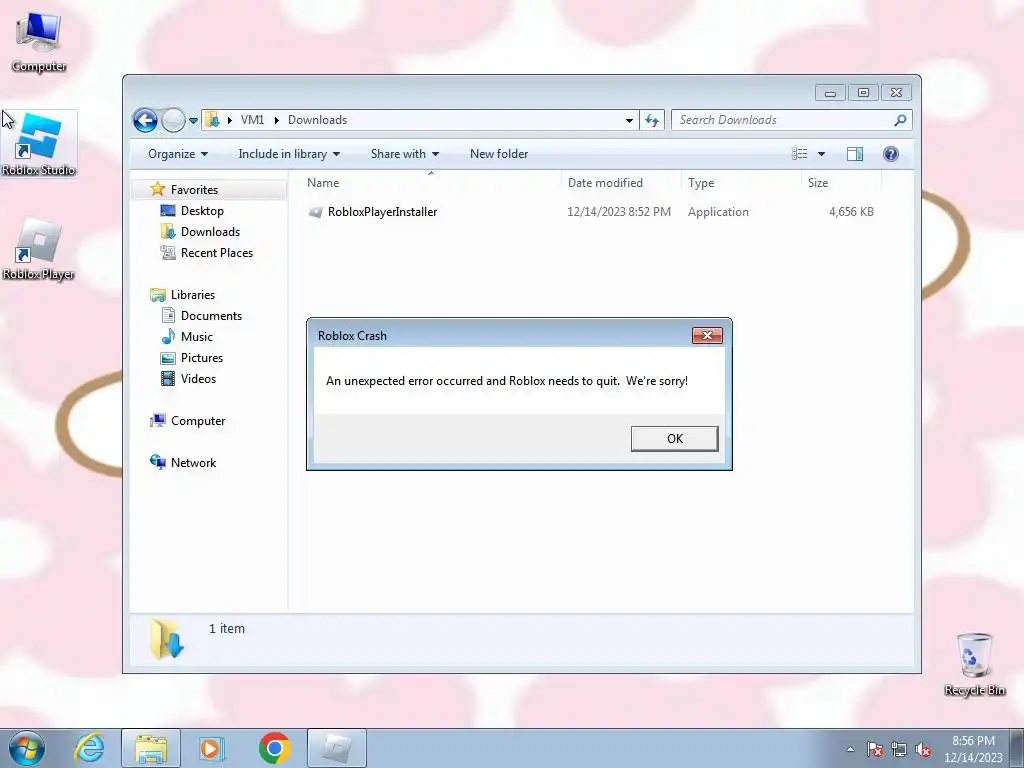Sort by the Name column header
Viewport: 1024px width, 768px height.
point(431,183)
